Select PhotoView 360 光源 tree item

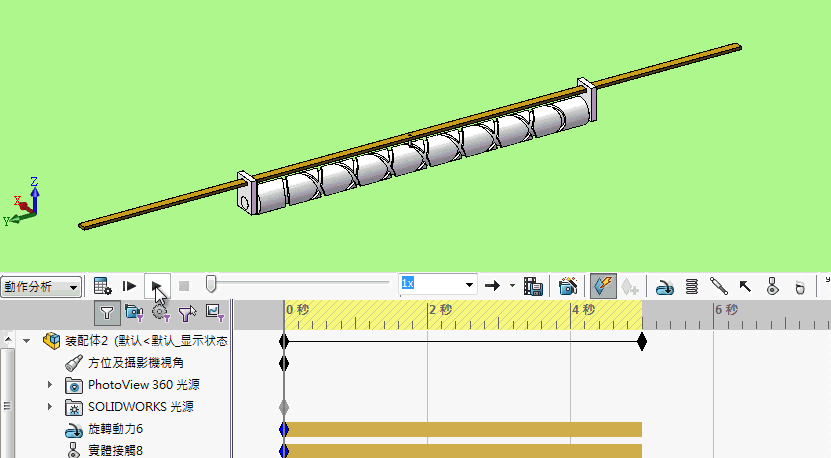coord(144,384)
